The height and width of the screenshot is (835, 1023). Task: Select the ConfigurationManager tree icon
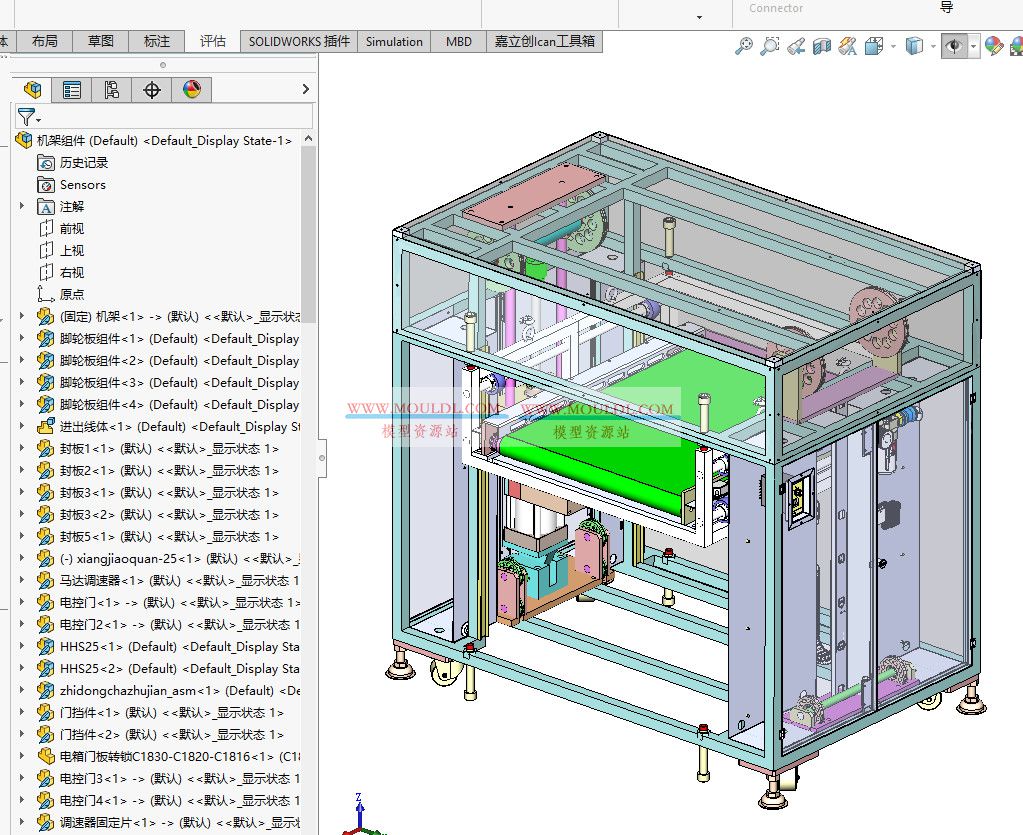tap(112, 89)
